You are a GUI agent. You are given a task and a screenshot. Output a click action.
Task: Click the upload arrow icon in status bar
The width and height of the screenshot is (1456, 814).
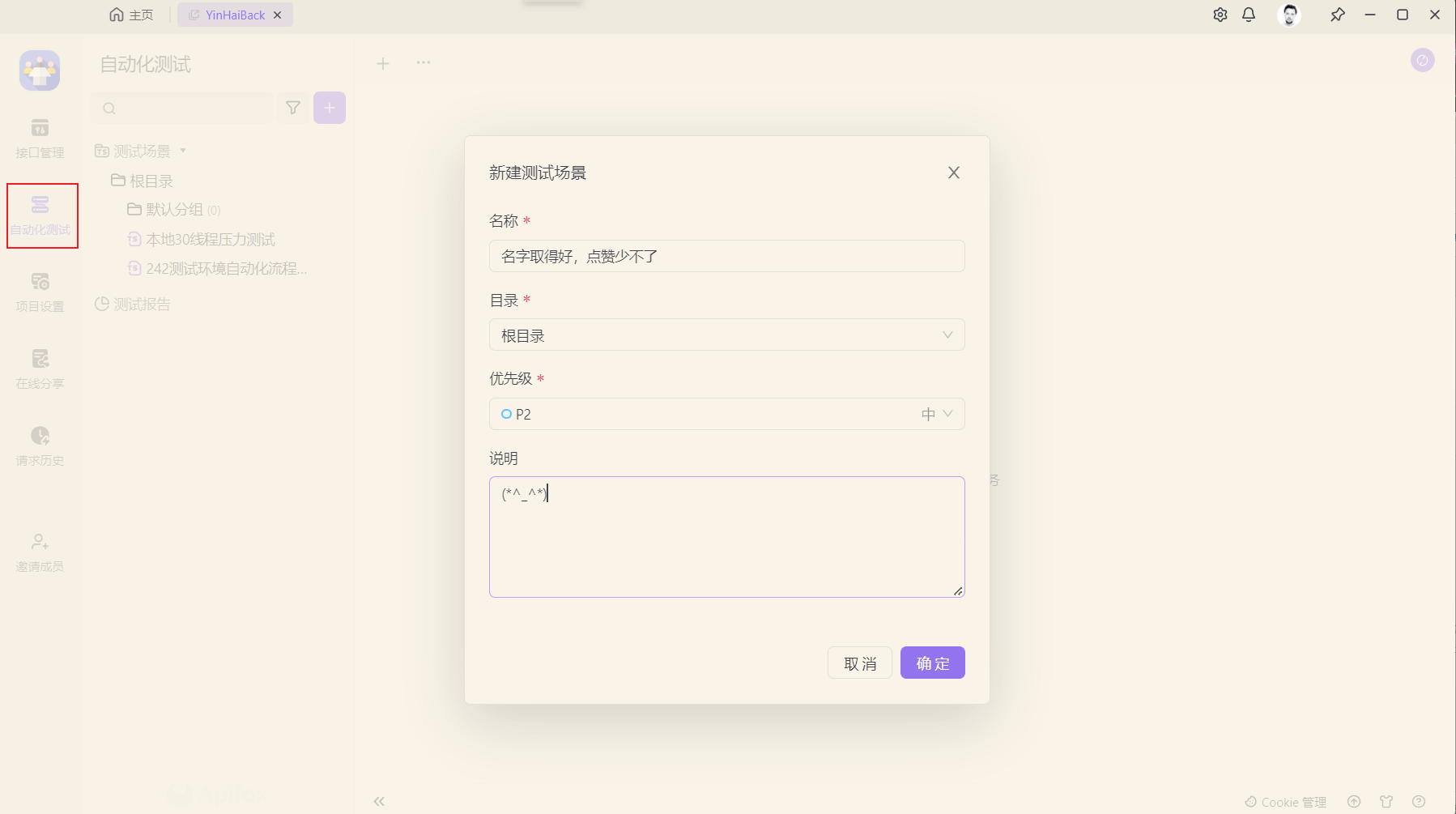pos(1354,802)
